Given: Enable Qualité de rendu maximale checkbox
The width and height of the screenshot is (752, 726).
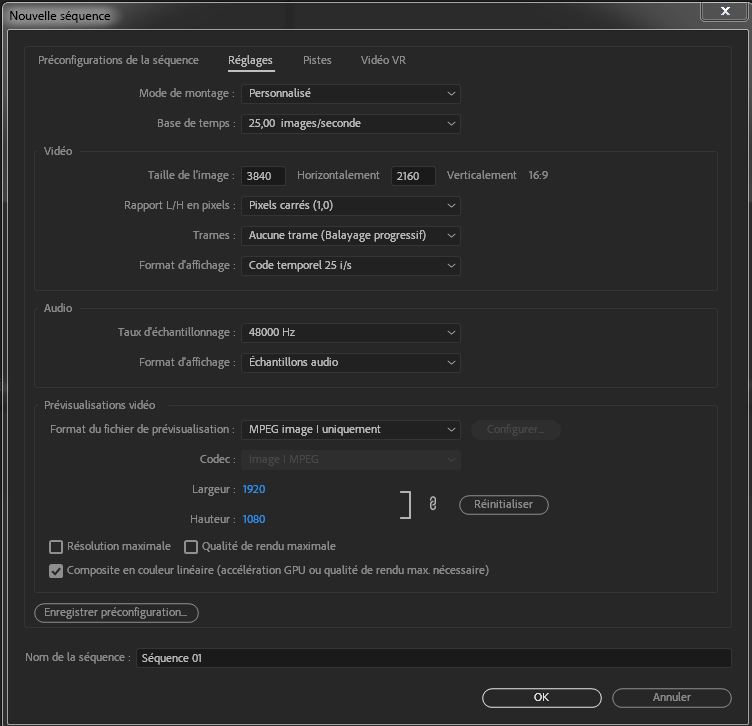Looking at the screenshot, I should tap(191, 547).
